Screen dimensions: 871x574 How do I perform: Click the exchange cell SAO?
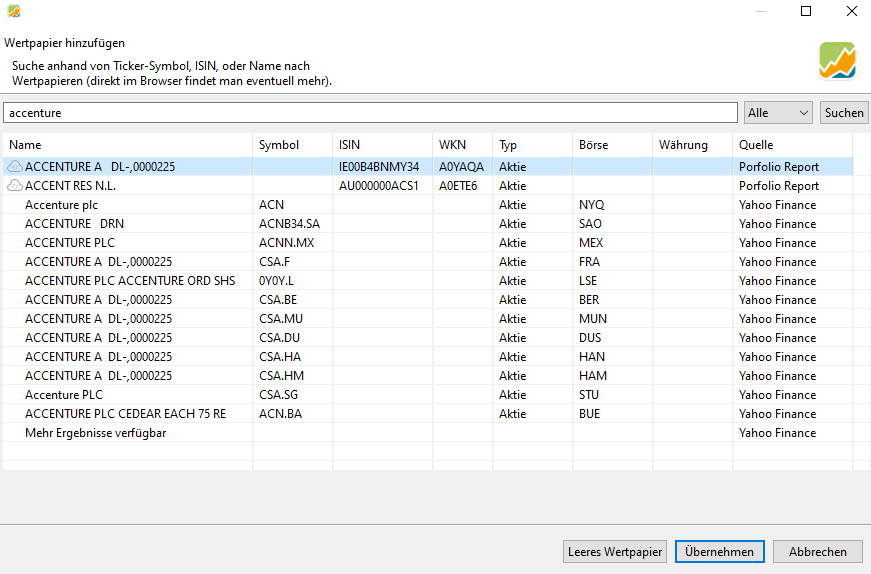[590, 223]
